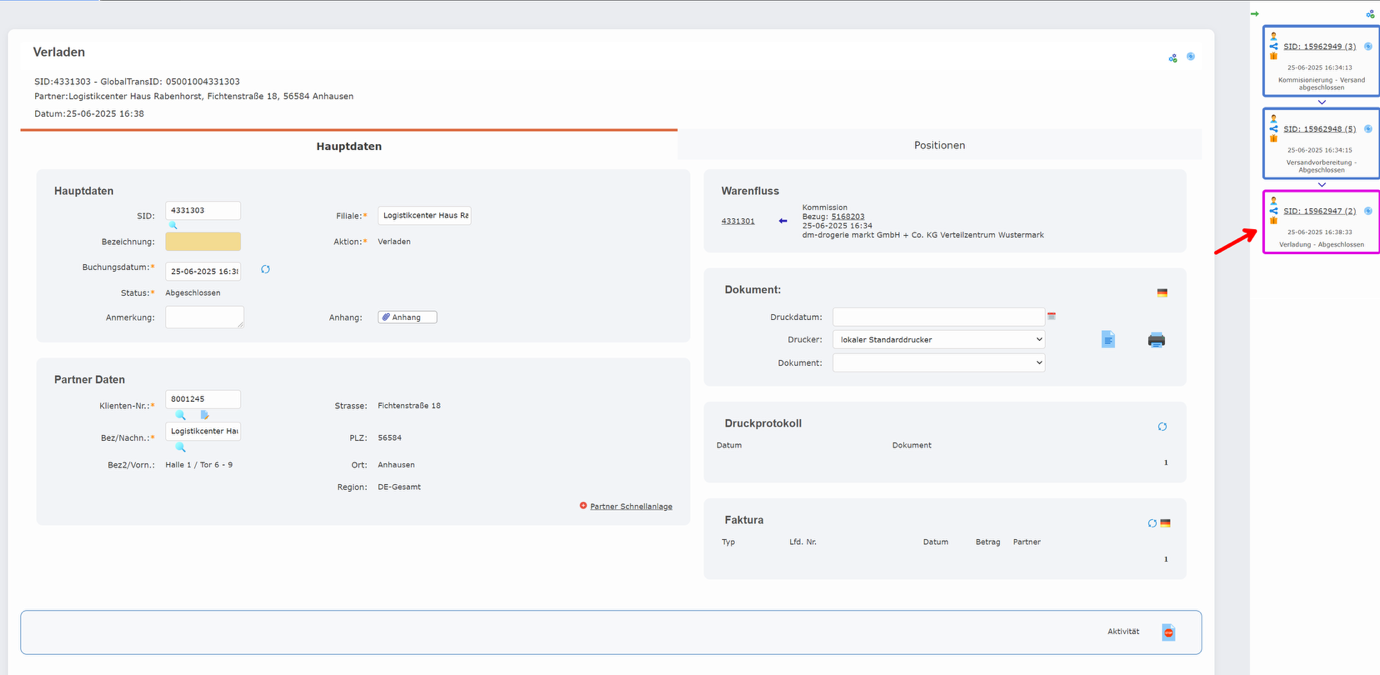The image size is (1380, 675).
Task: Click the printer icon in Dokument section
Action: 1156,340
